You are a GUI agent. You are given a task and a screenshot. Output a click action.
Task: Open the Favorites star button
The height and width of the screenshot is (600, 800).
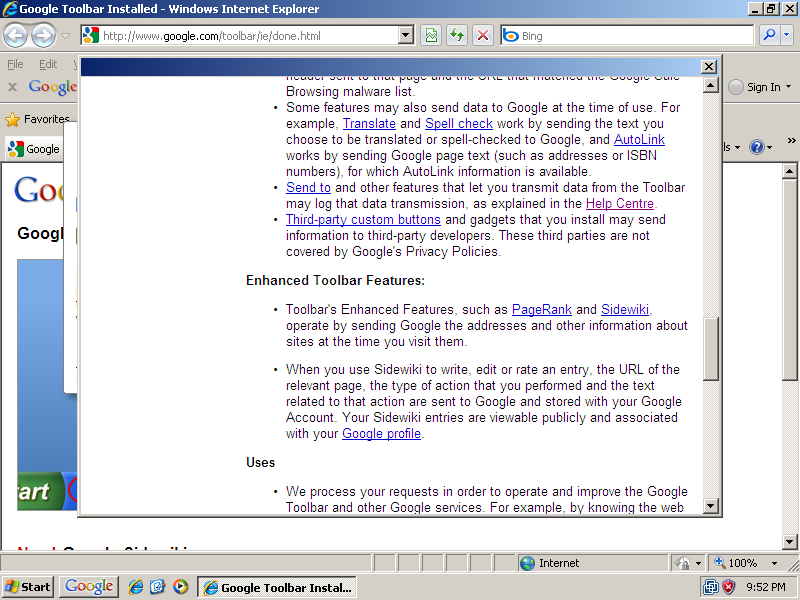pyautogui.click(x=37, y=119)
